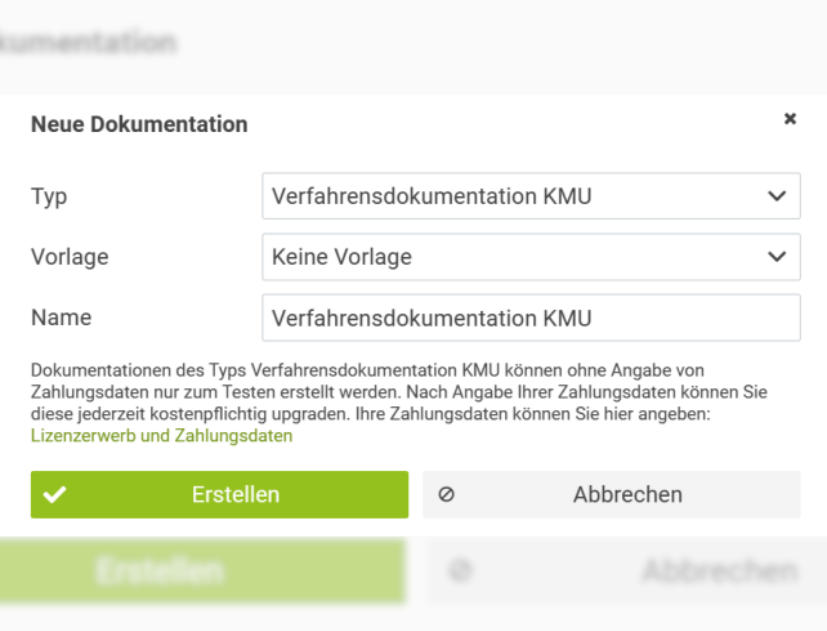Click the paragraph starting with Dokumentationen des Typs
Image resolution: width=827 pixels, height=631 pixels.
click(x=399, y=392)
